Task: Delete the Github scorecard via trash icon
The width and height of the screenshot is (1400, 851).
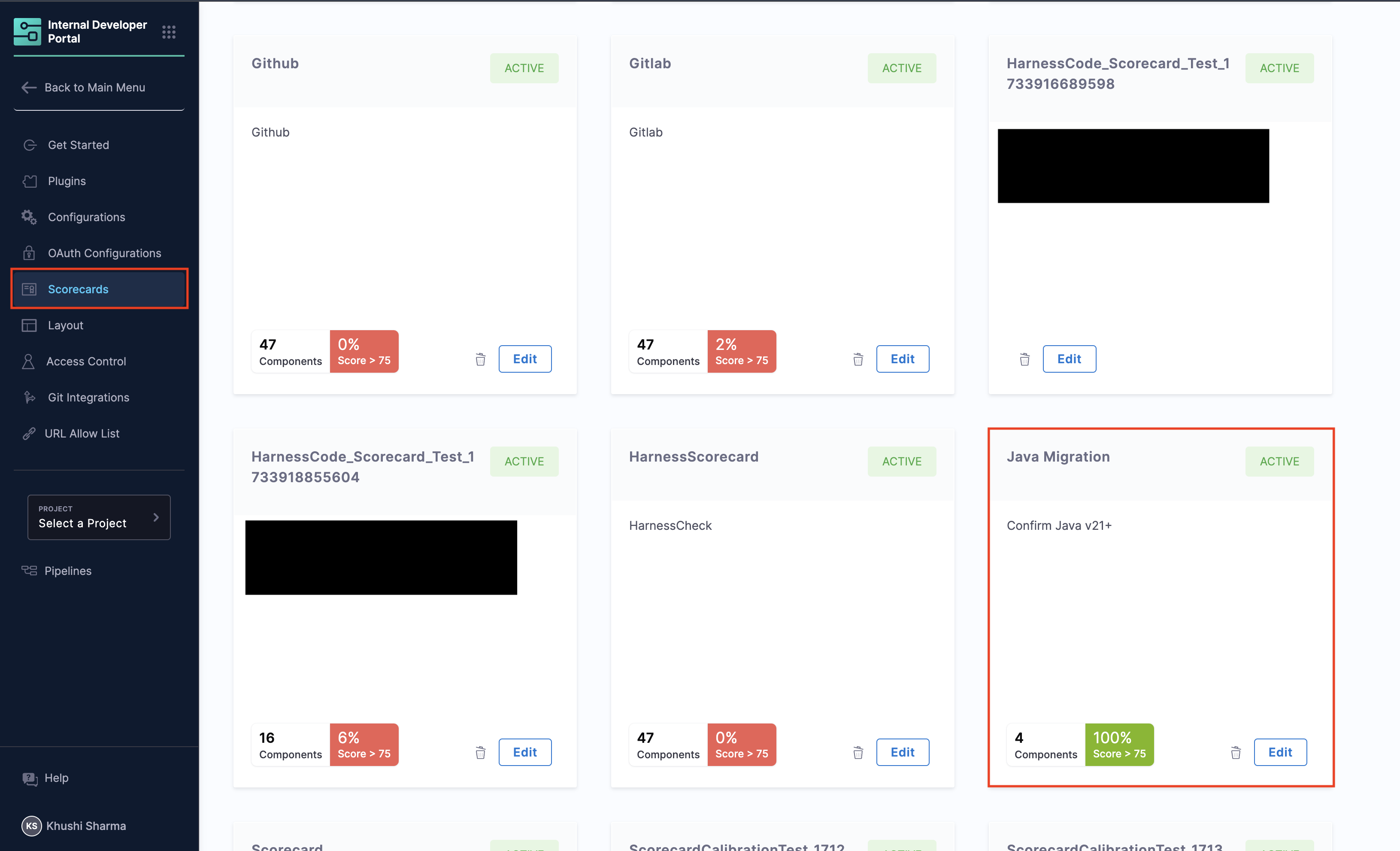Action: click(x=480, y=359)
